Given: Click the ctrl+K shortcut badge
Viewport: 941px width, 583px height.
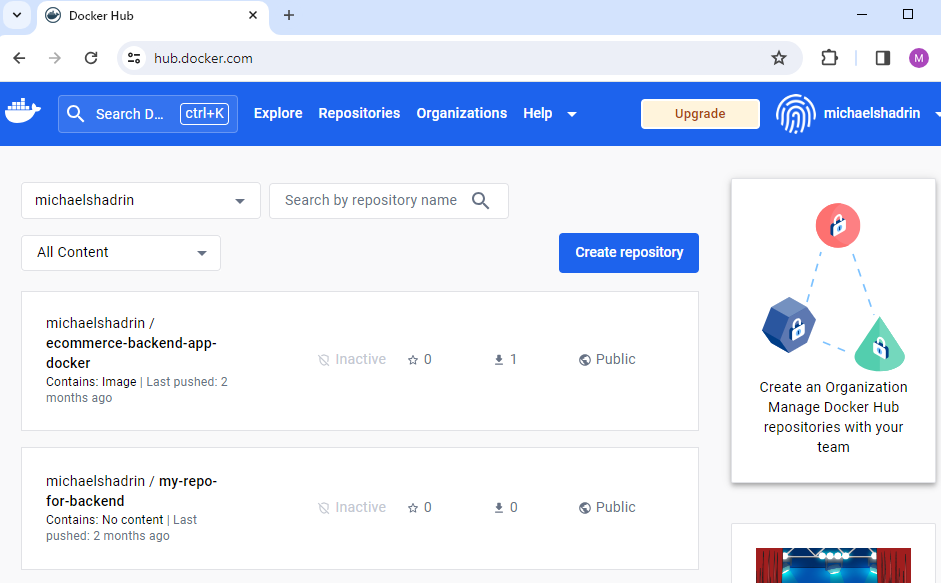Looking at the screenshot, I should click(205, 113).
